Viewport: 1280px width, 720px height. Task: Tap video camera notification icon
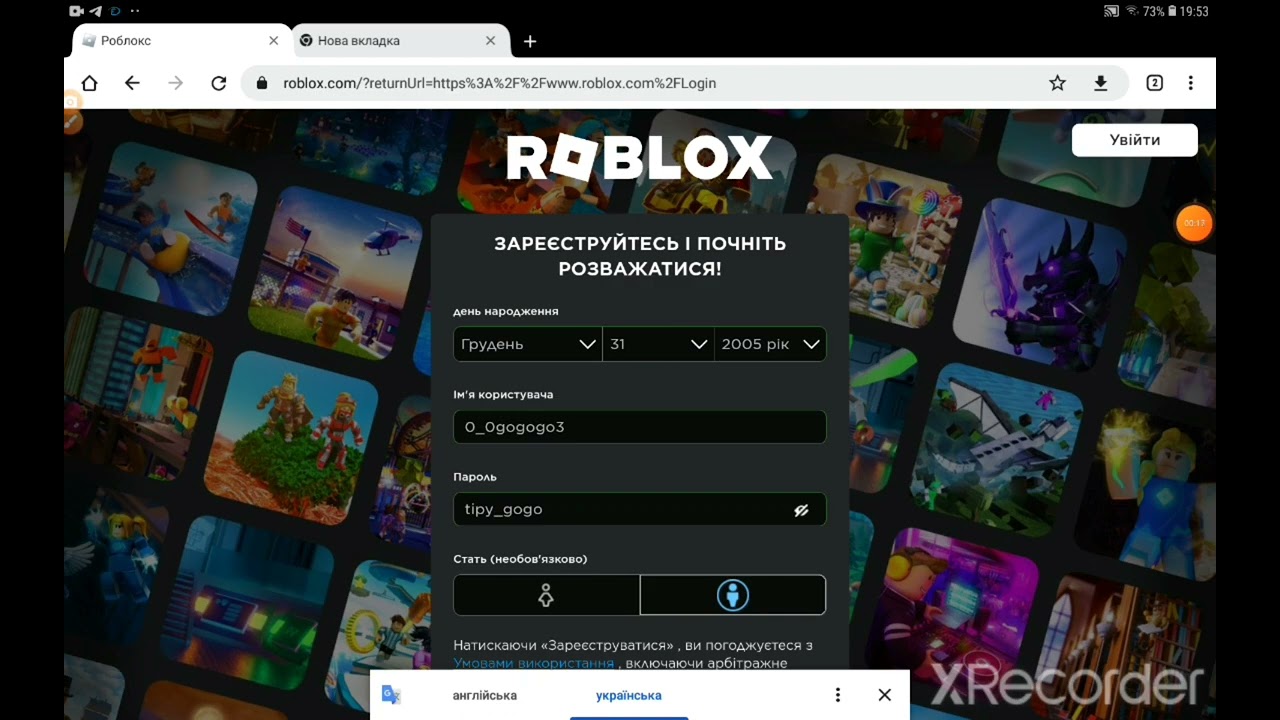76,12
